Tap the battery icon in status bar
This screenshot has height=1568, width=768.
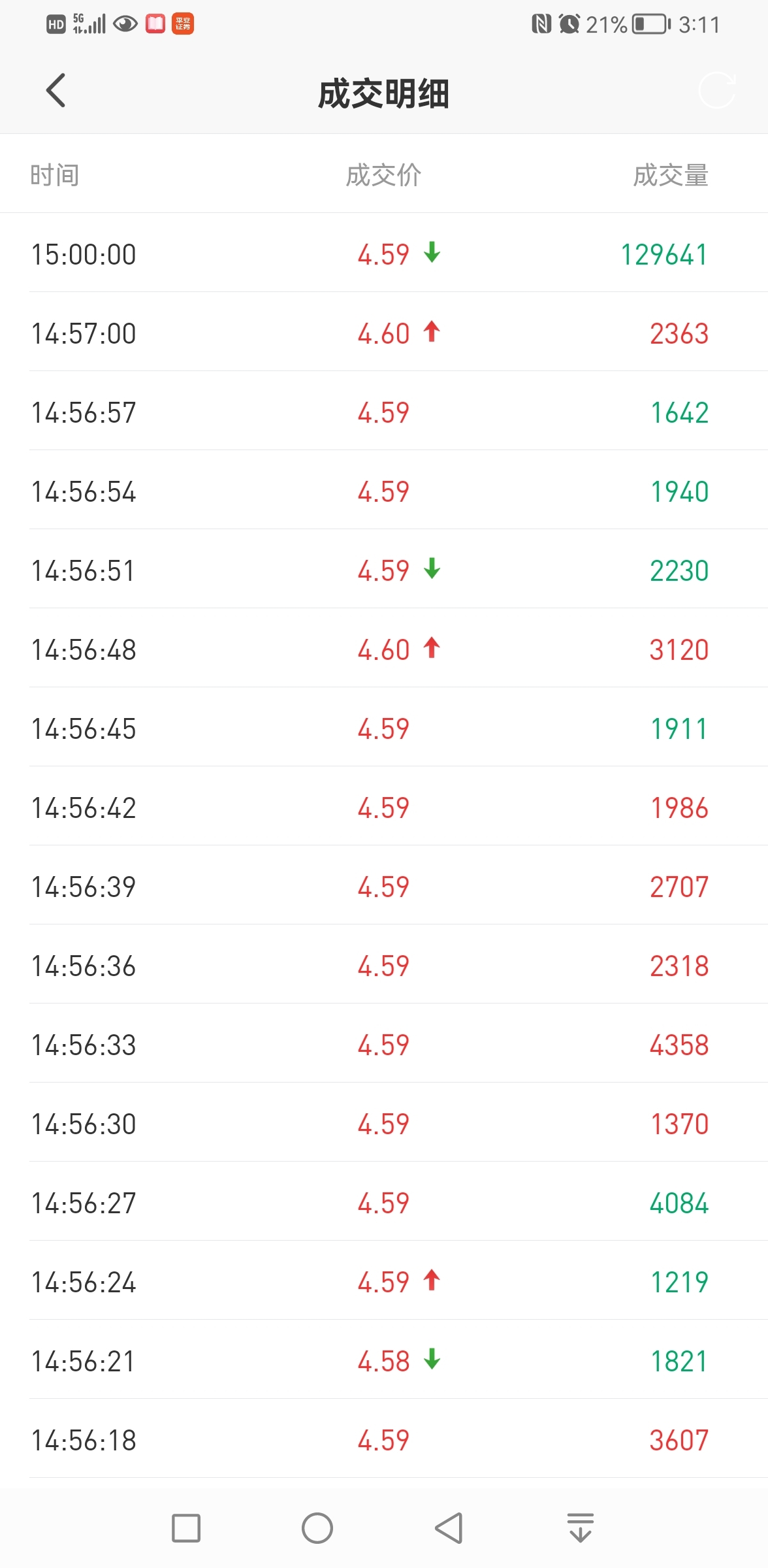(x=652, y=24)
